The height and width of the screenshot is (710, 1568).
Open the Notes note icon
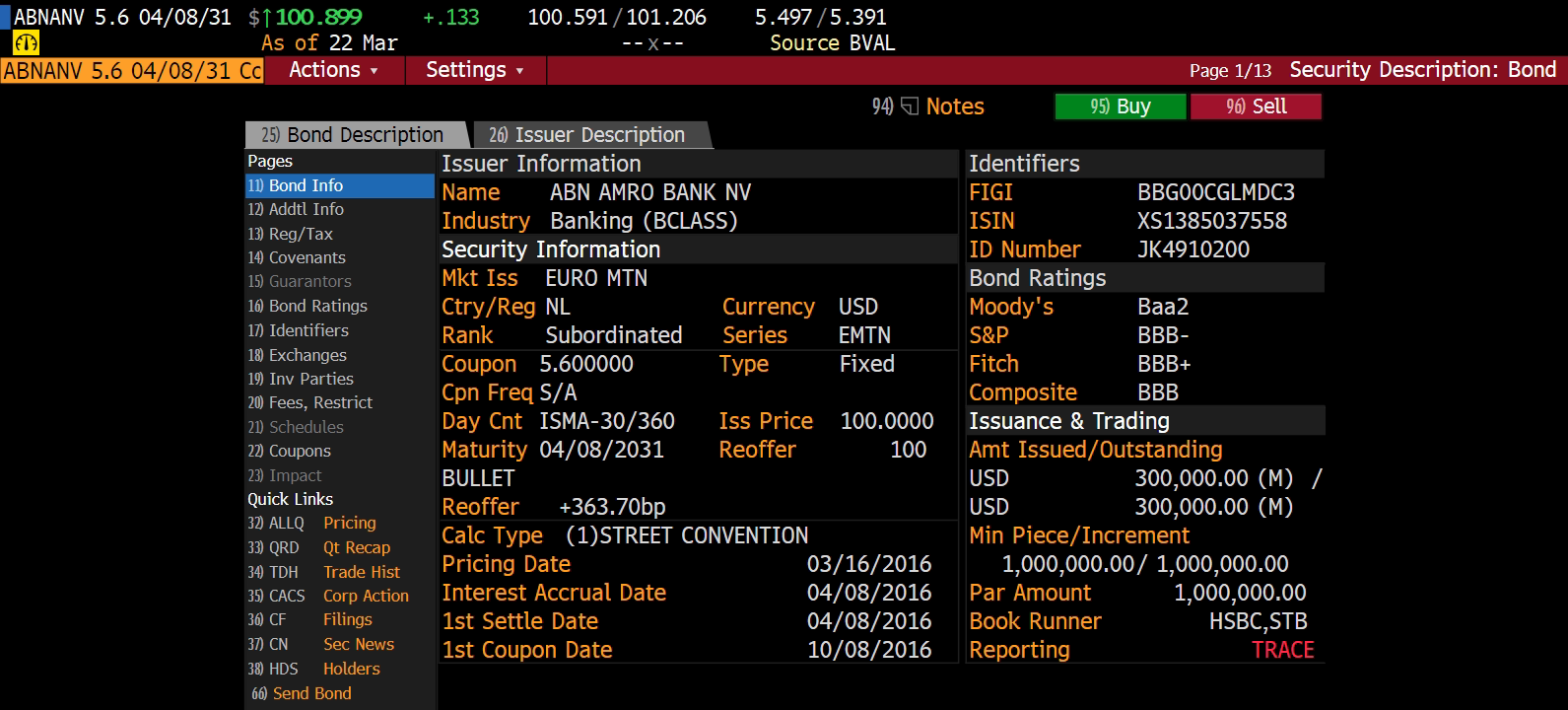(910, 106)
